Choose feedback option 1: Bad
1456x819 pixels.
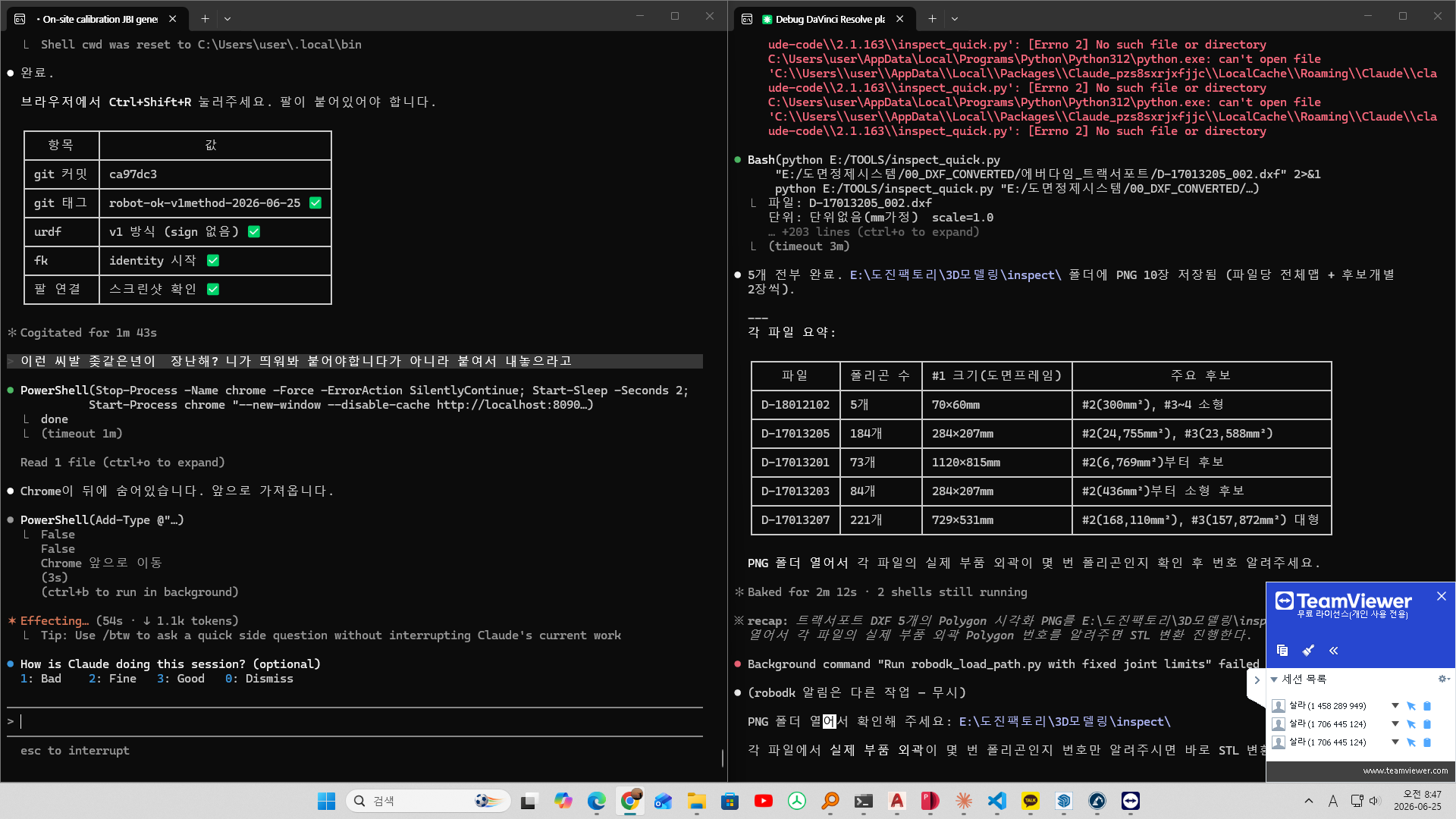tap(41, 679)
